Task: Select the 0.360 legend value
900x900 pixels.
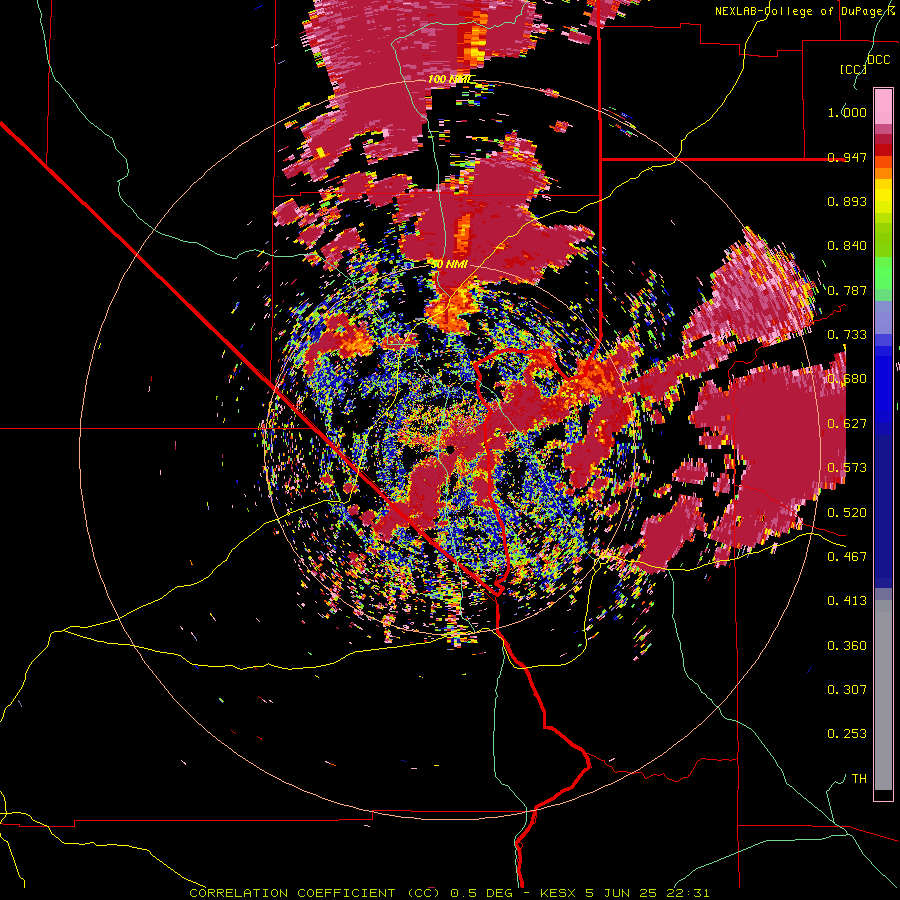Action: (x=847, y=646)
